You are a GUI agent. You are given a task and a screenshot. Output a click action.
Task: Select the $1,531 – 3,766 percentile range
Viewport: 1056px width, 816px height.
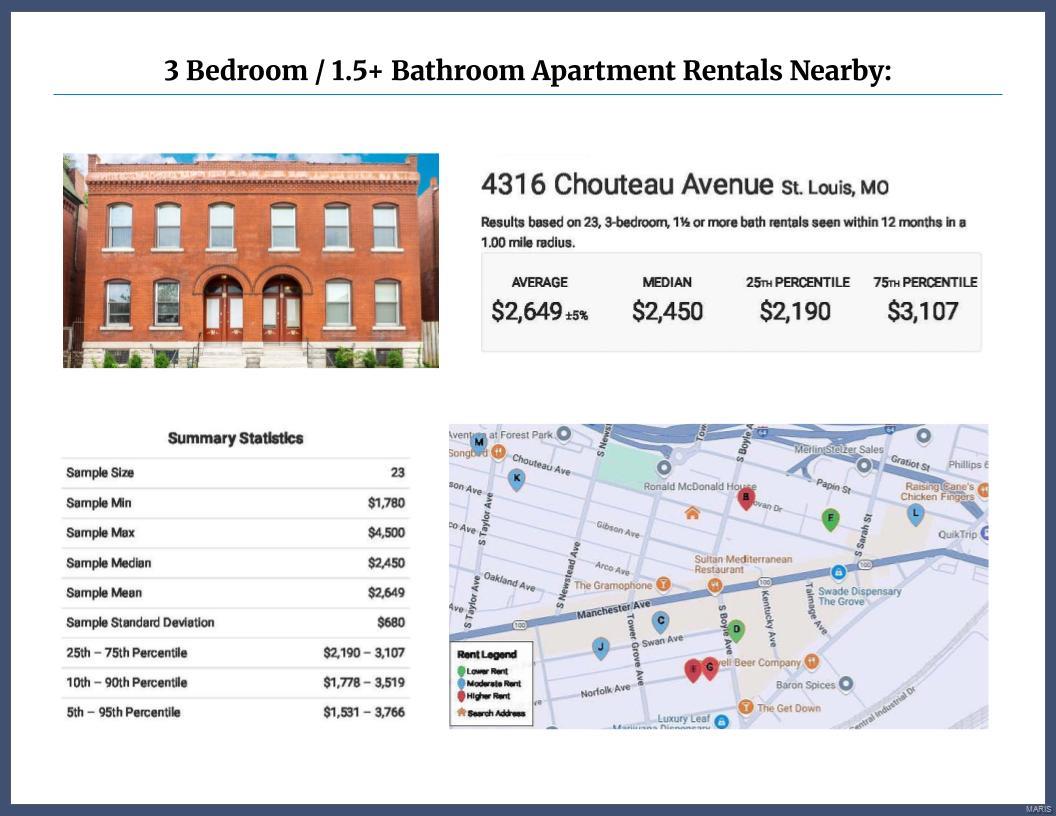pyautogui.click(x=364, y=712)
